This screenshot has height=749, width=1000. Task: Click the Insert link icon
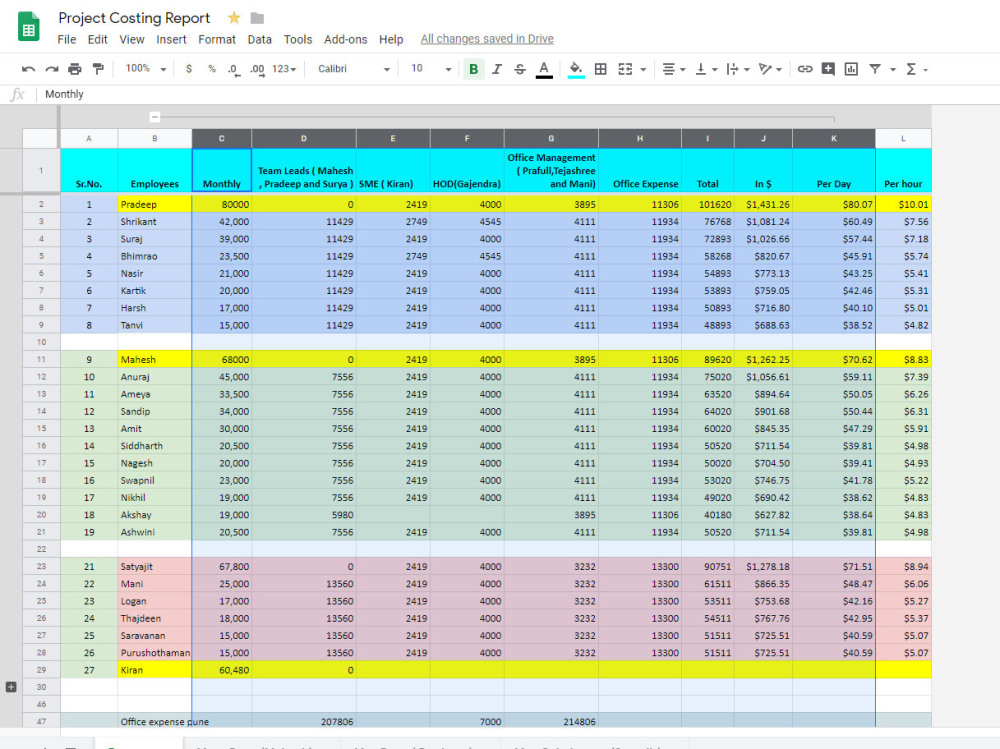pyautogui.click(x=805, y=69)
